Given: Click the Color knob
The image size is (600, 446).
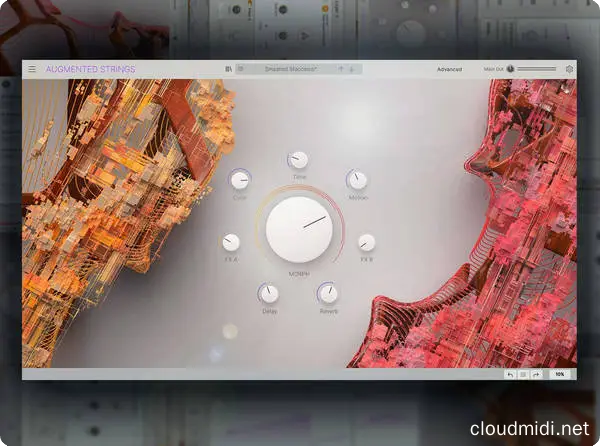Looking at the screenshot, I should [240, 180].
